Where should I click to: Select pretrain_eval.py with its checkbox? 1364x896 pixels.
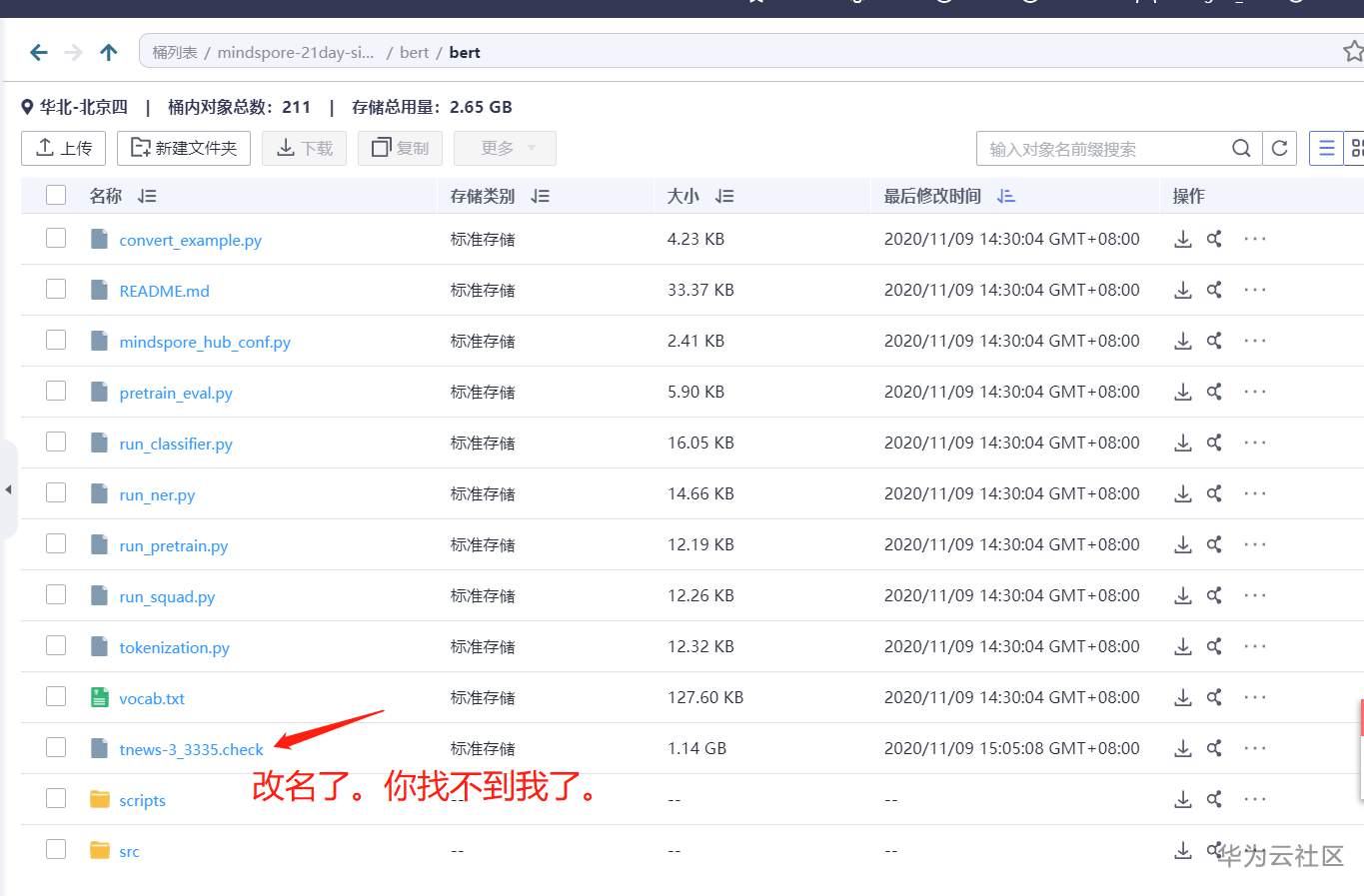pyautogui.click(x=56, y=391)
